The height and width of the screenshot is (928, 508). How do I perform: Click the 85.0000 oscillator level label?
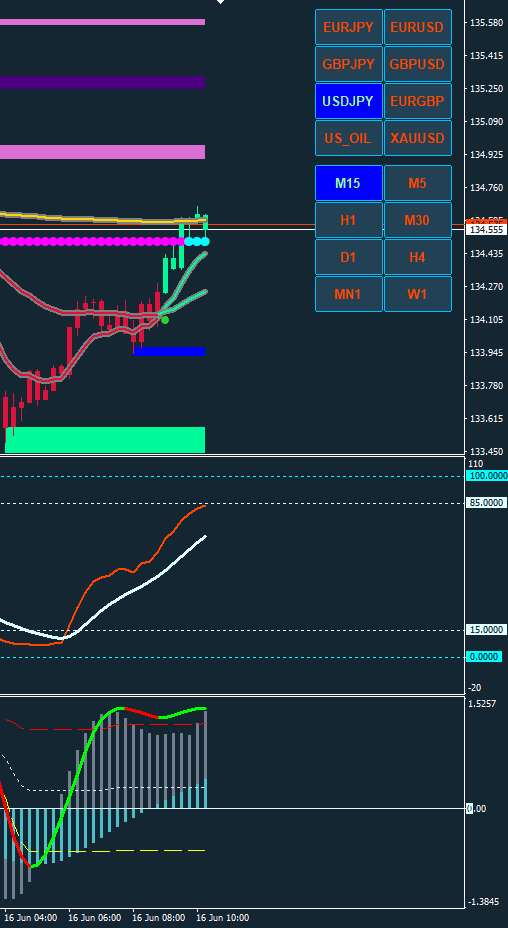[x=486, y=503]
